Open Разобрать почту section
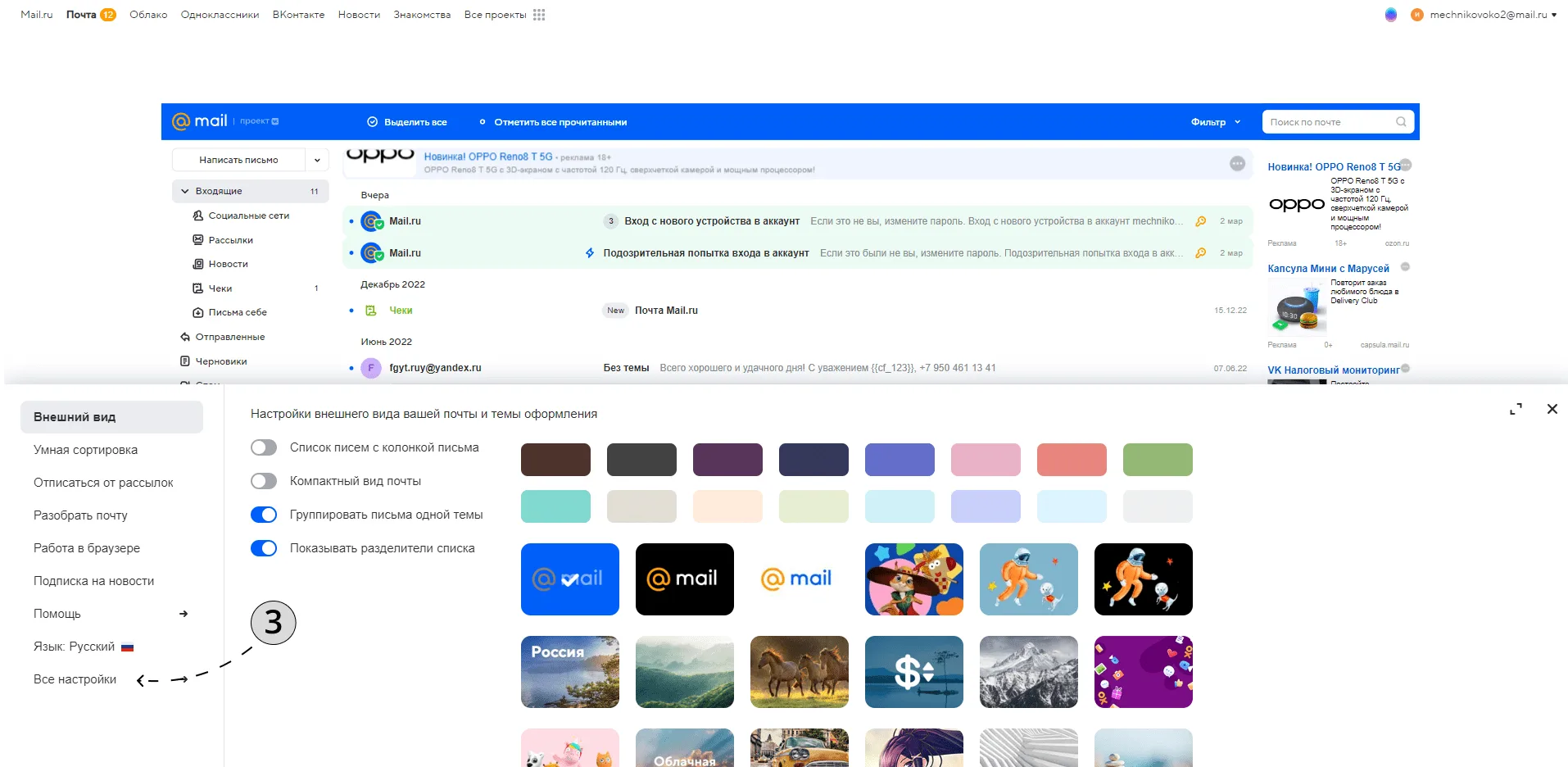This screenshot has width=1568, height=767. (80, 515)
